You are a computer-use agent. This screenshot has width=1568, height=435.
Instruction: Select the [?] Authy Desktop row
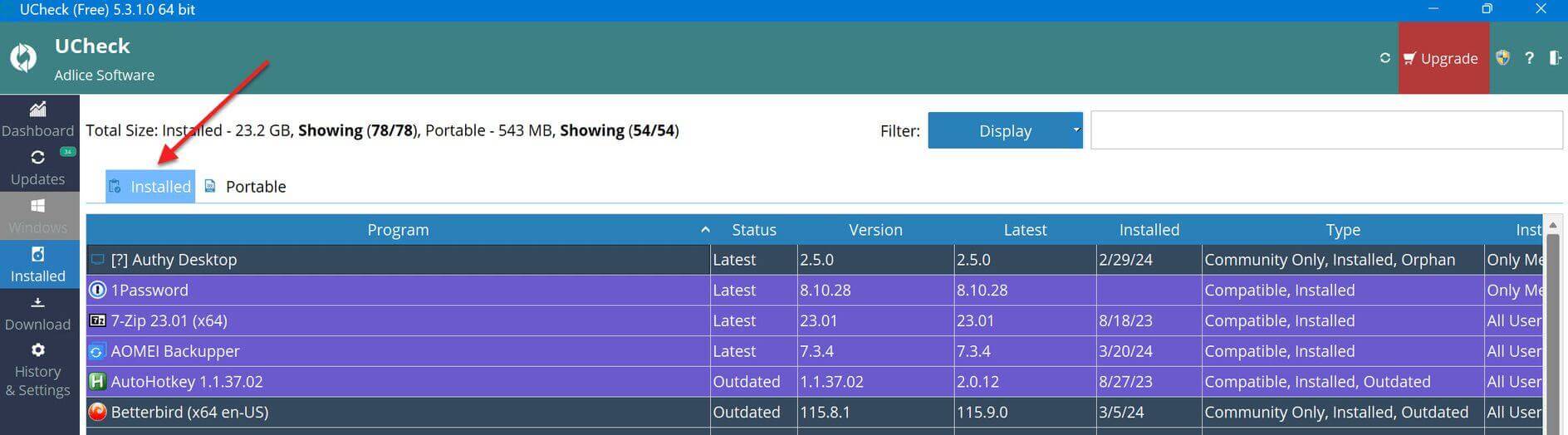coord(814,260)
